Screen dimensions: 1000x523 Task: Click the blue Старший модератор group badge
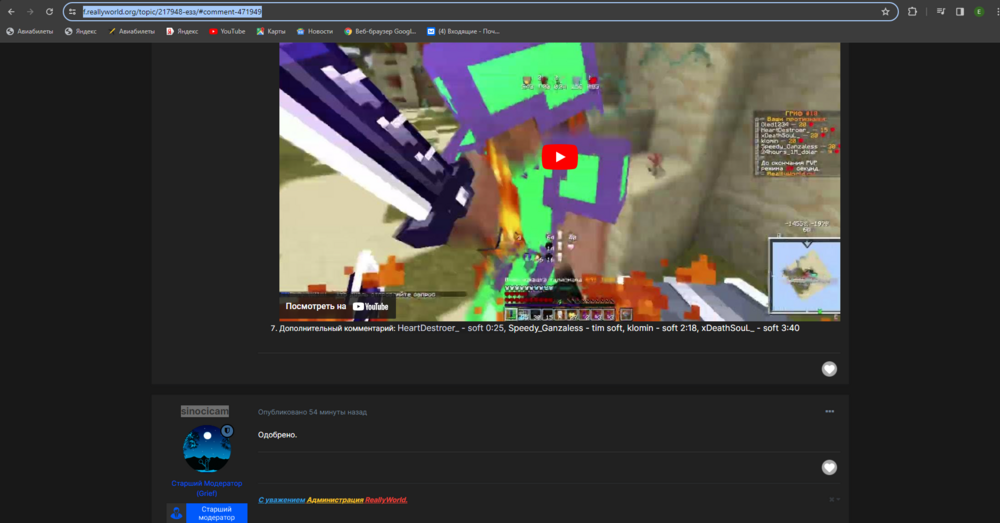coord(207,513)
